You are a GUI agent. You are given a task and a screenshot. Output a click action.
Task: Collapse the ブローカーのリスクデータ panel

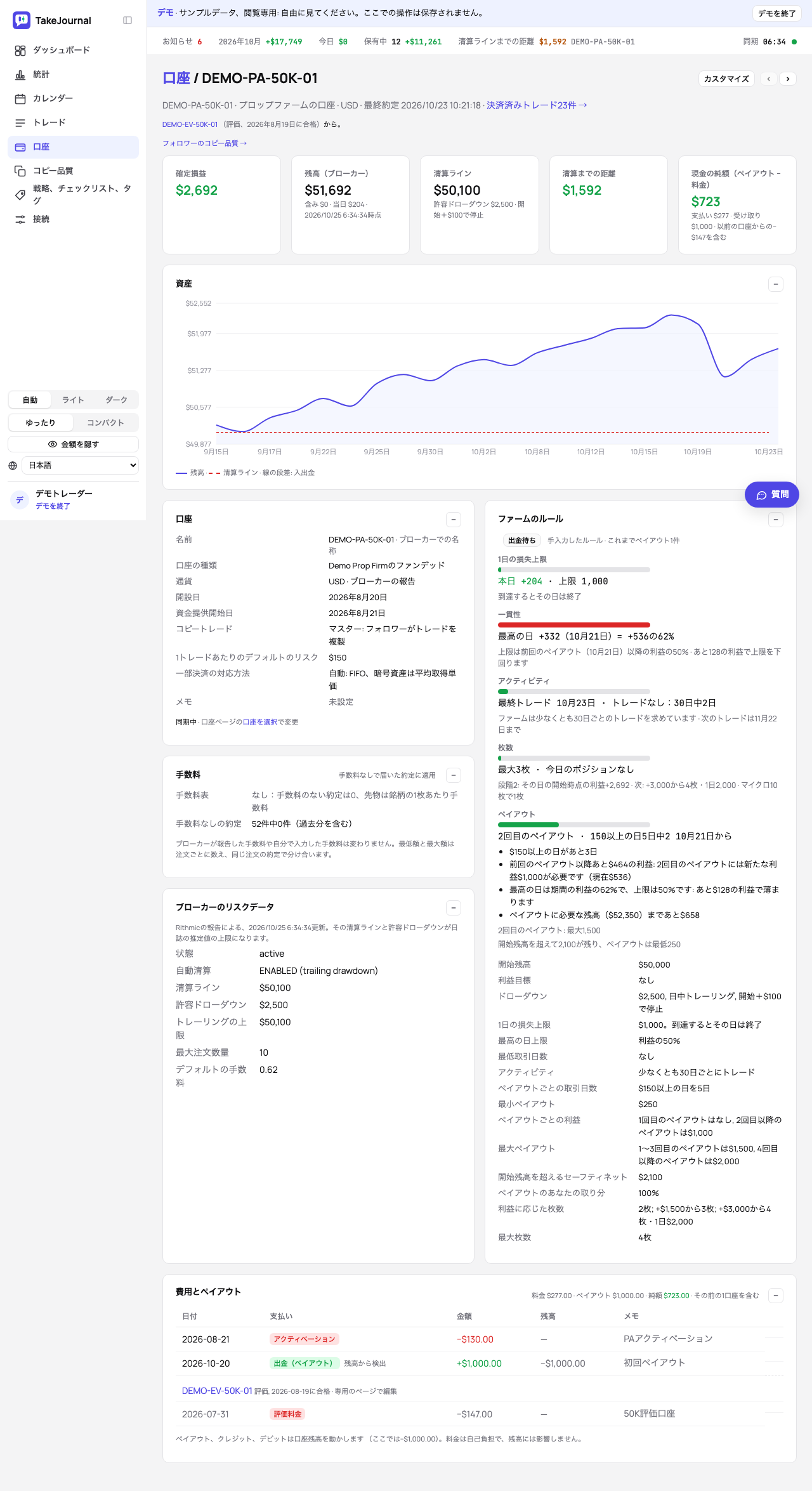tap(454, 908)
